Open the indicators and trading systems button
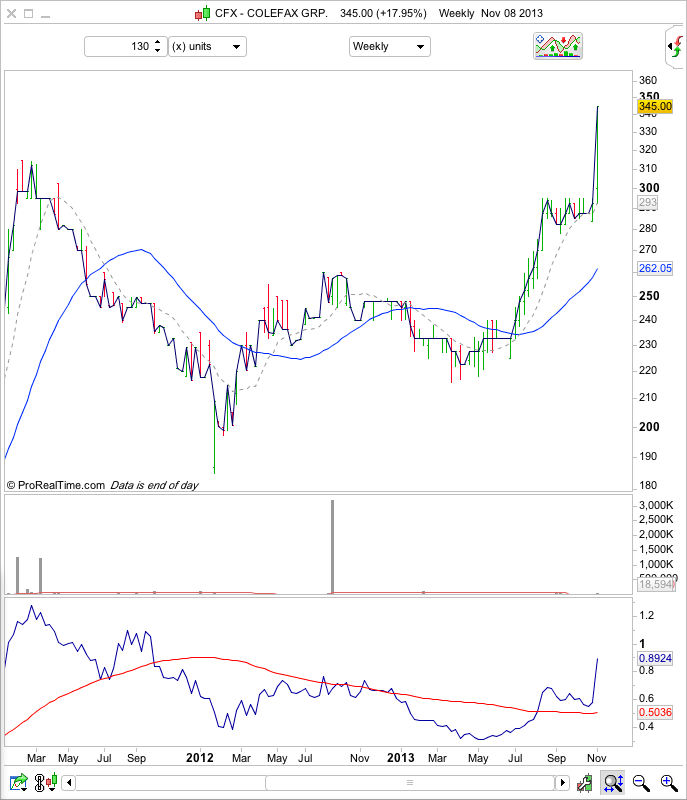Viewport: 687px width, 800px height. click(x=557, y=46)
